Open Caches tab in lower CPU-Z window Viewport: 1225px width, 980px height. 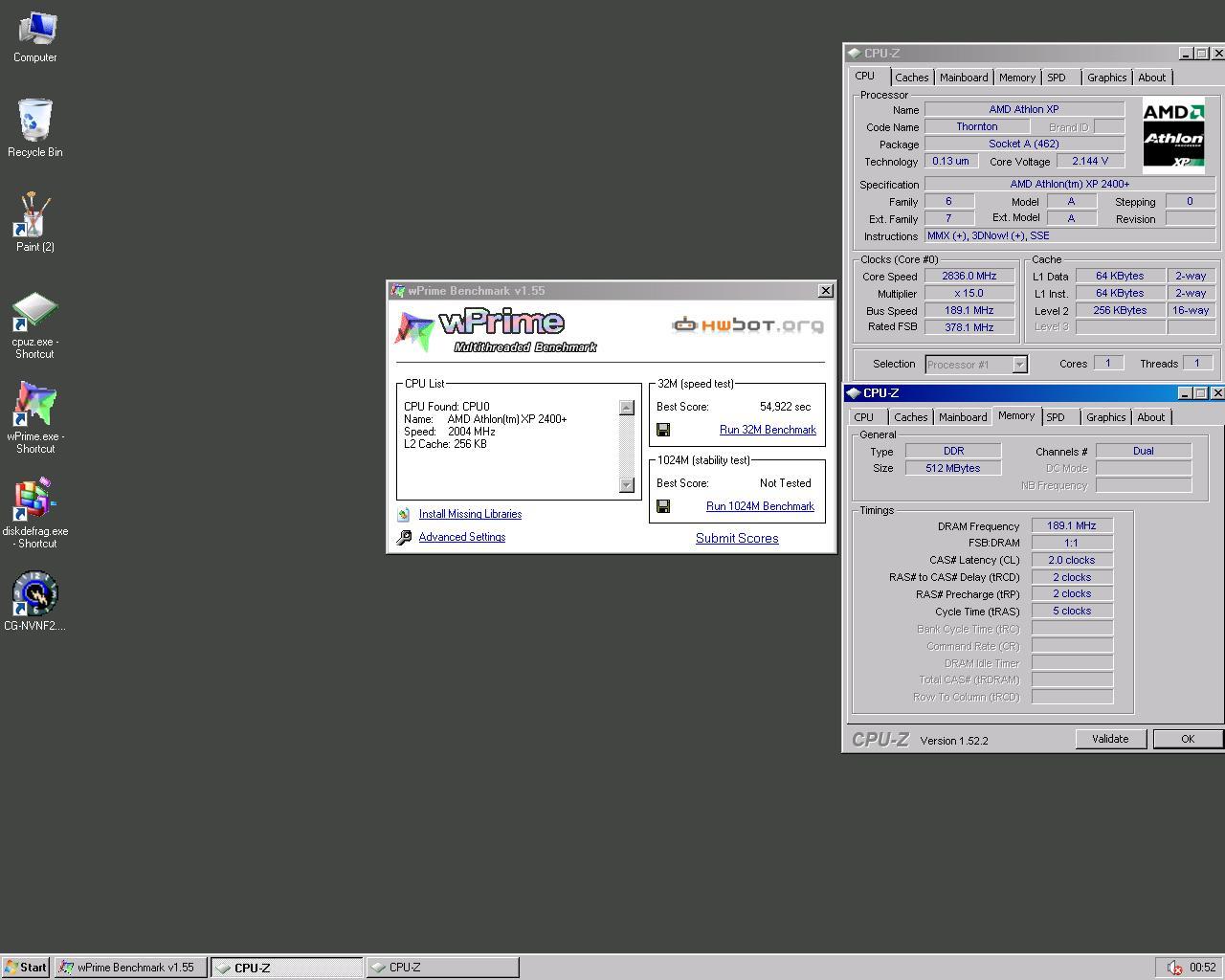point(910,417)
